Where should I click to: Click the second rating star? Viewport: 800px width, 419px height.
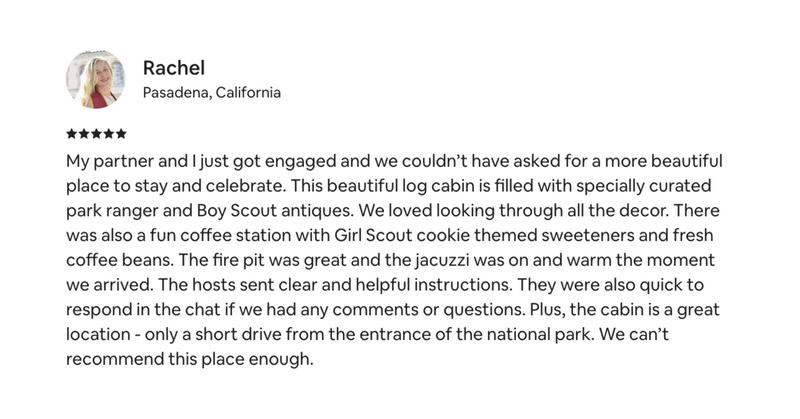click(x=84, y=134)
